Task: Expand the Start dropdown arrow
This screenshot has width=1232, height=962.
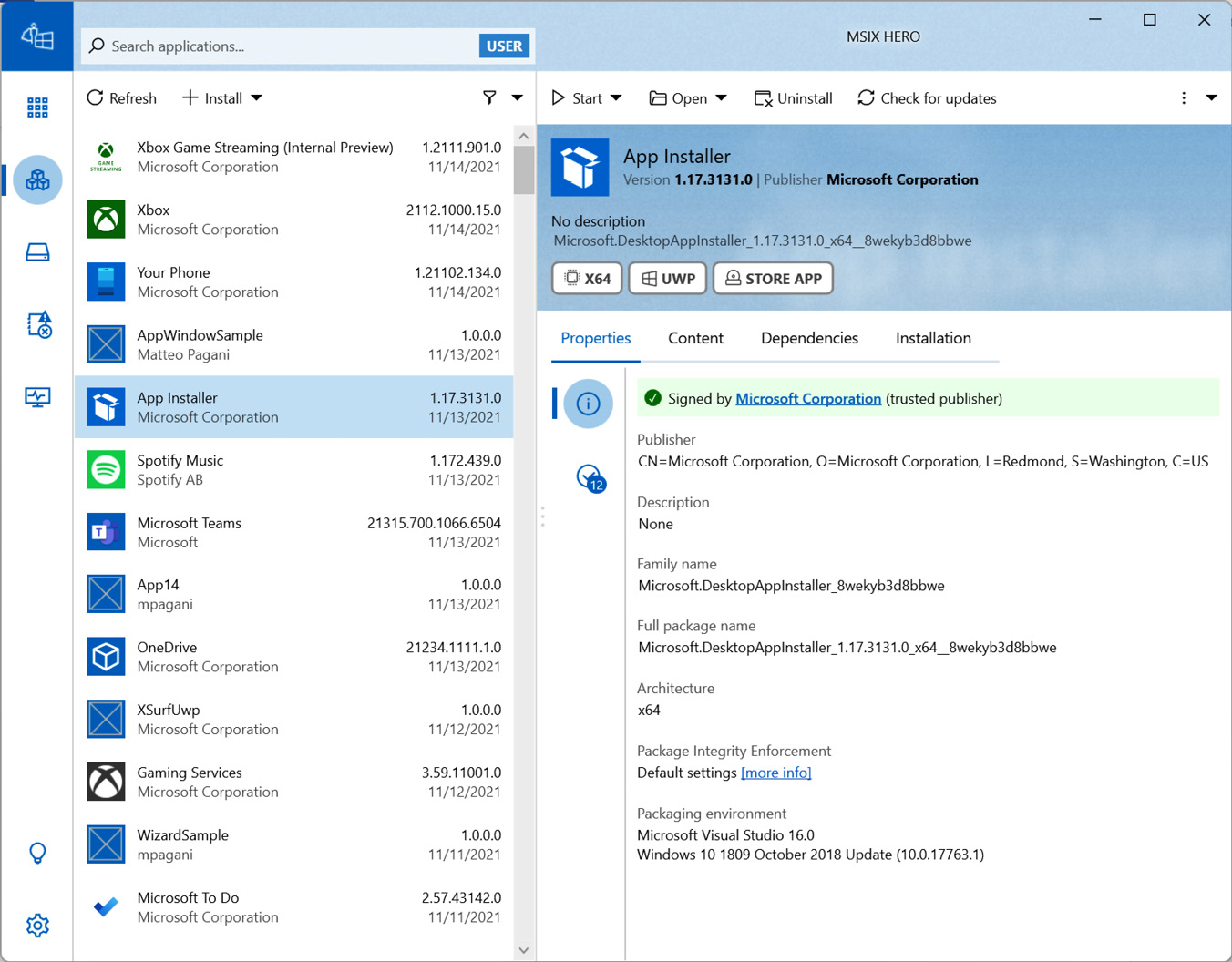Action: pyautogui.click(x=616, y=97)
